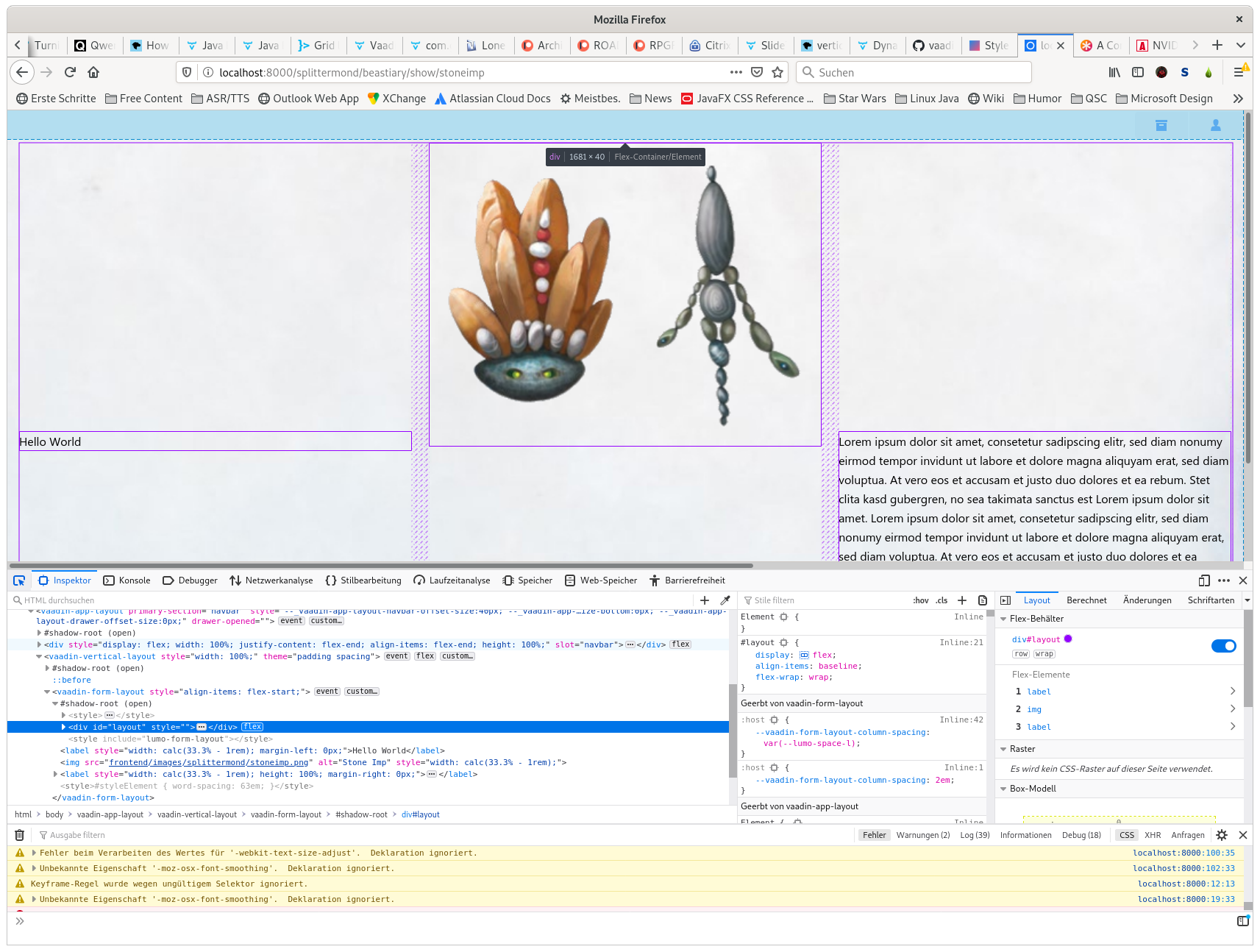Change the flex overlay purple color swatch
Viewport: 1260px width, 952px height.
click(1068, 639)
